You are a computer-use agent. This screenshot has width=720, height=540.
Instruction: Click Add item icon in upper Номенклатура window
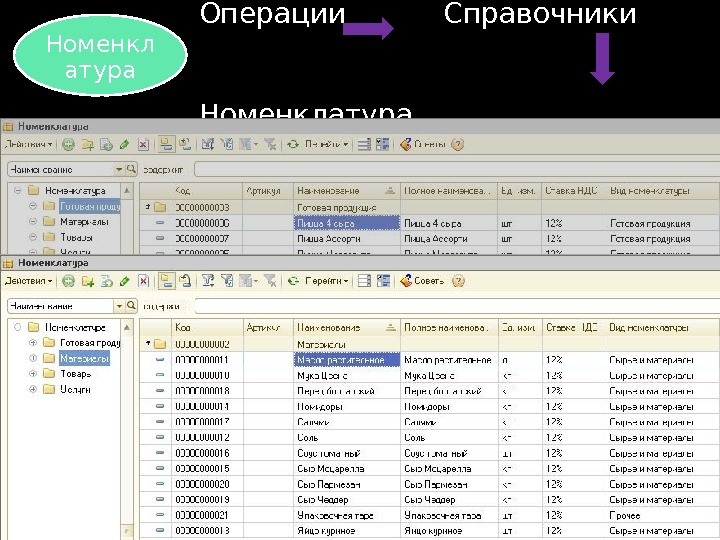(68, 145)
